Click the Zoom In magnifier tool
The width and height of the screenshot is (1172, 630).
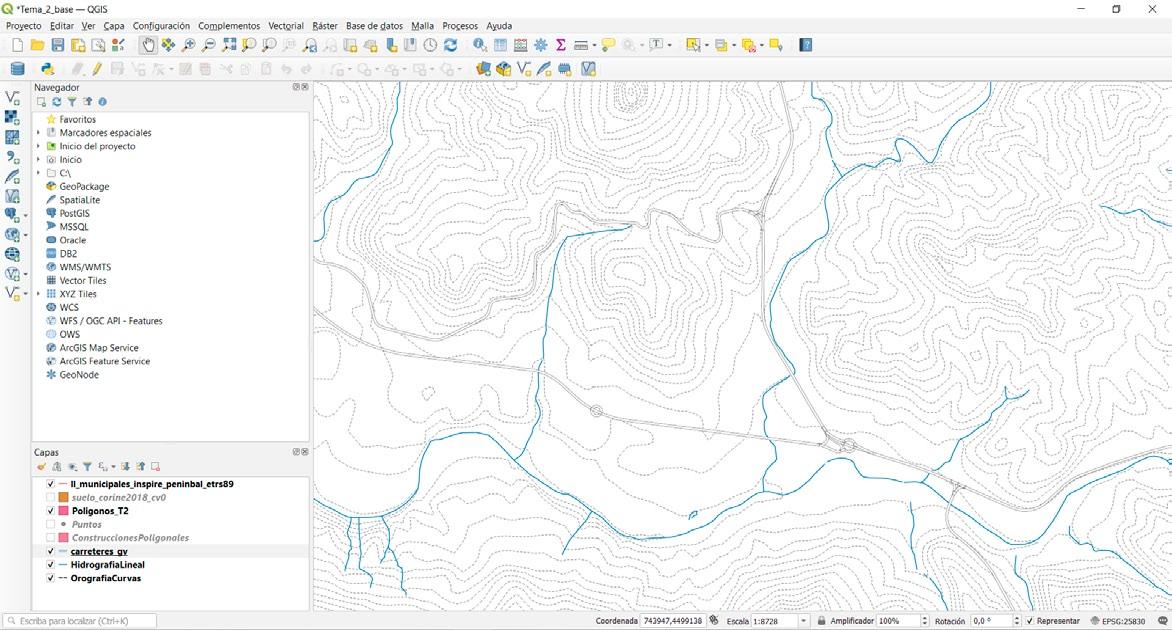click(188, 46)
